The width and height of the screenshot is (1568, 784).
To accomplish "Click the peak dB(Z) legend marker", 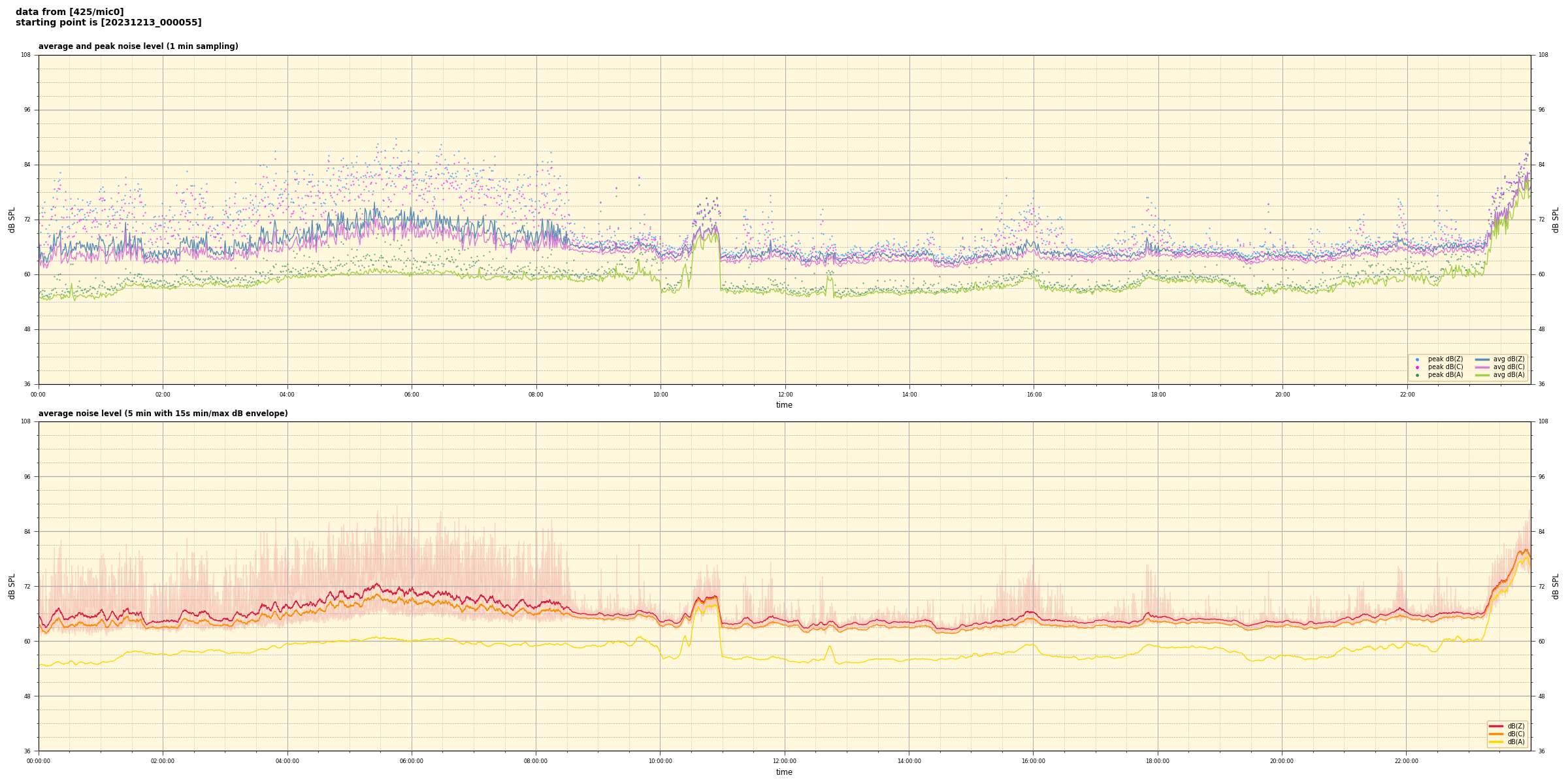I will pos(1417,359).
